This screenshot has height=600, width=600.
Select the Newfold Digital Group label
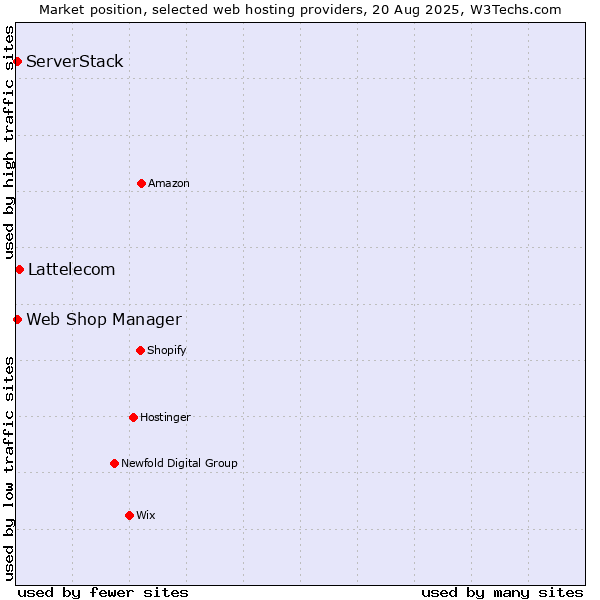[x=179, y=463]
